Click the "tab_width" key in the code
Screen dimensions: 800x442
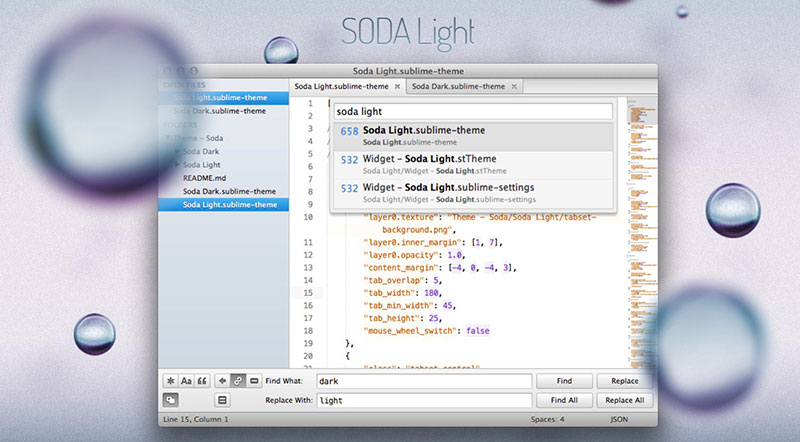tap(390, 293)
